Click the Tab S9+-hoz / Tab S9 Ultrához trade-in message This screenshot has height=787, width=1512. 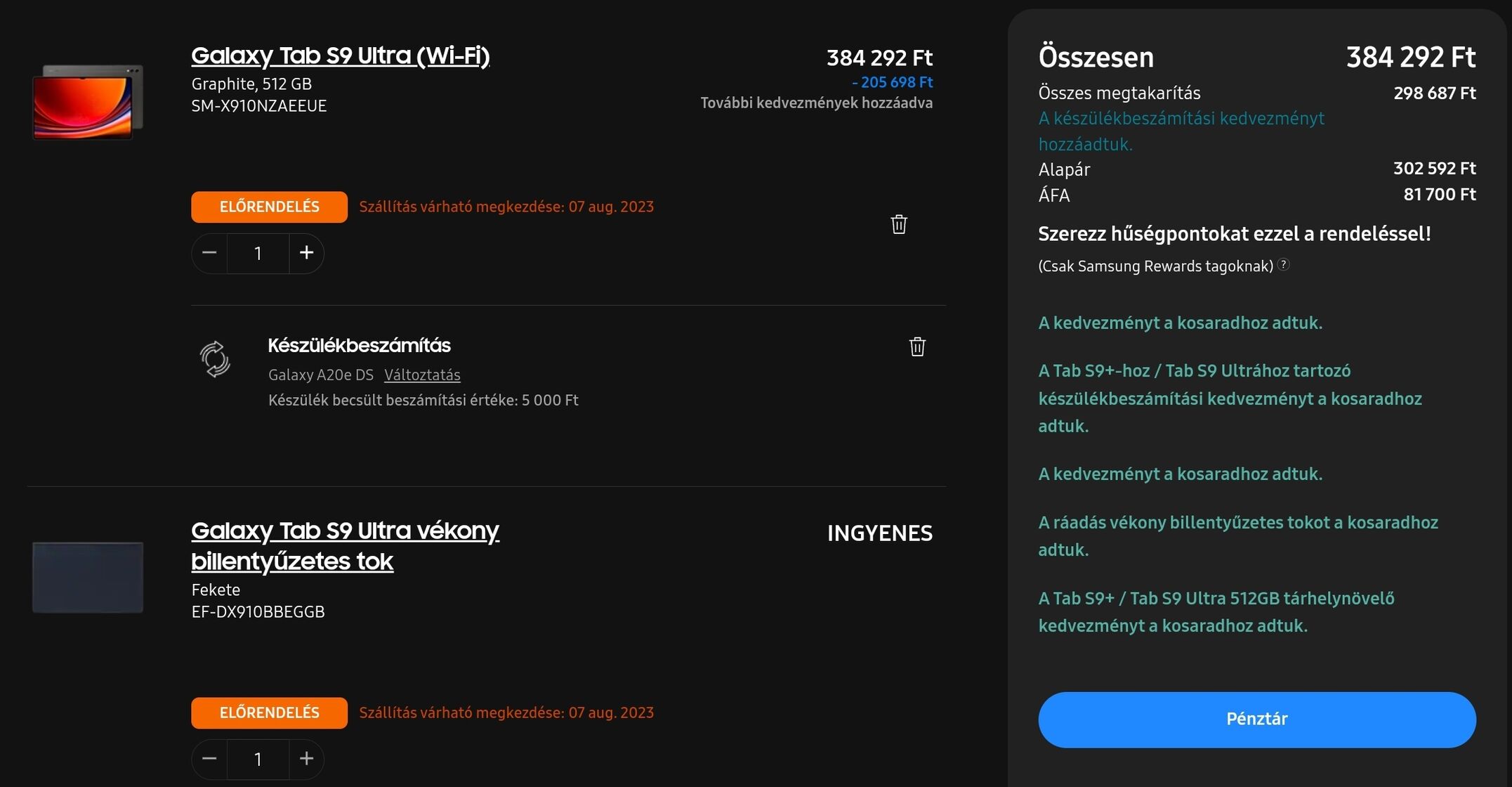click(1230, 398)
